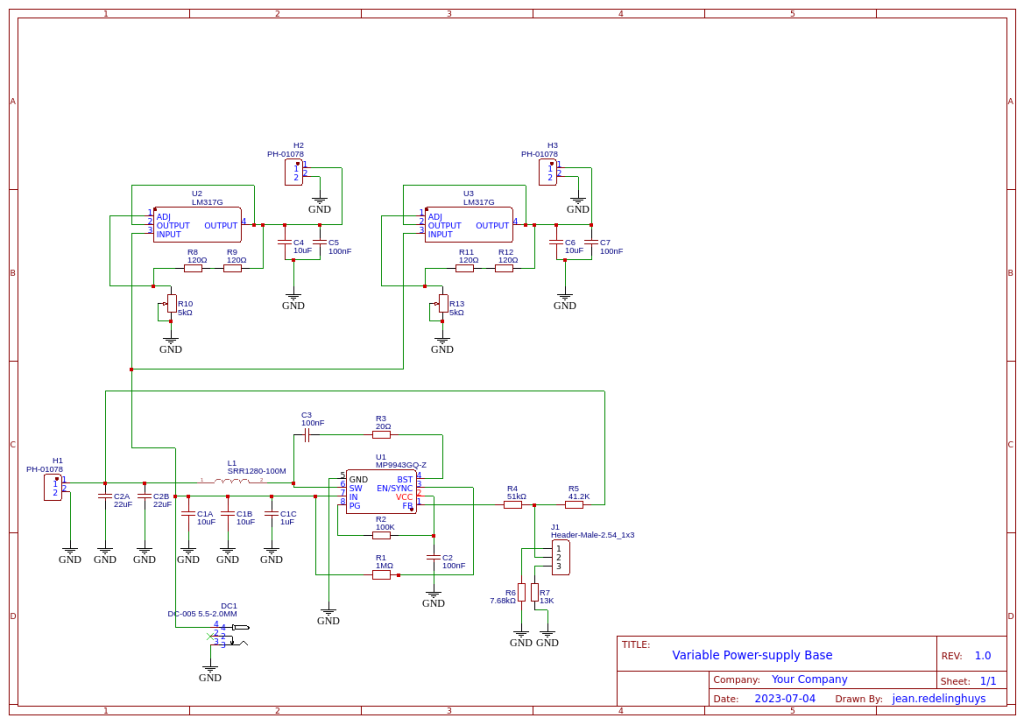Image resolution: width=1024 pixels, height=725 pixels.
Task: Select the drawn-by name jean.redelinghuys
Action: pyautogui.click(x=939, y=699)
